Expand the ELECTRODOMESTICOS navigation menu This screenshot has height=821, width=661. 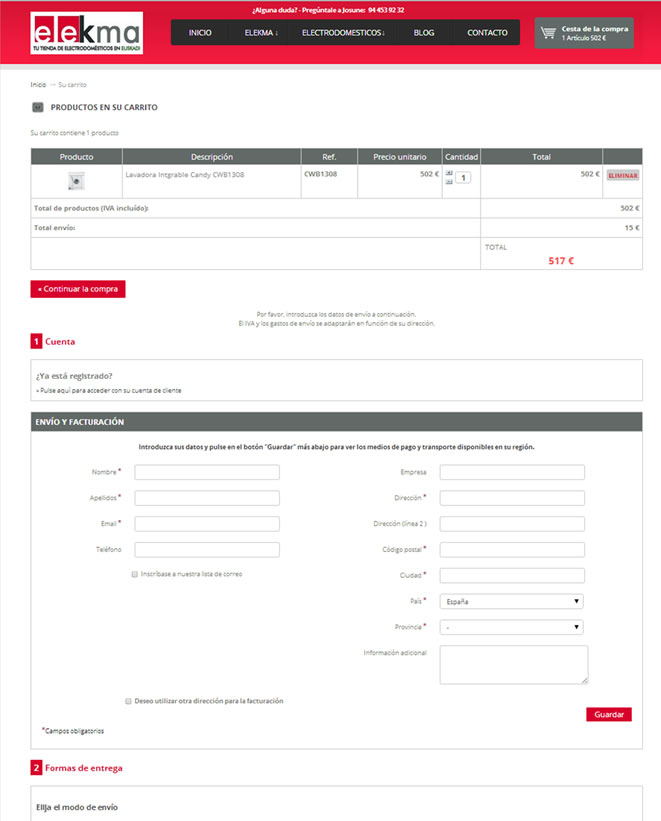[x=343, y=32]
